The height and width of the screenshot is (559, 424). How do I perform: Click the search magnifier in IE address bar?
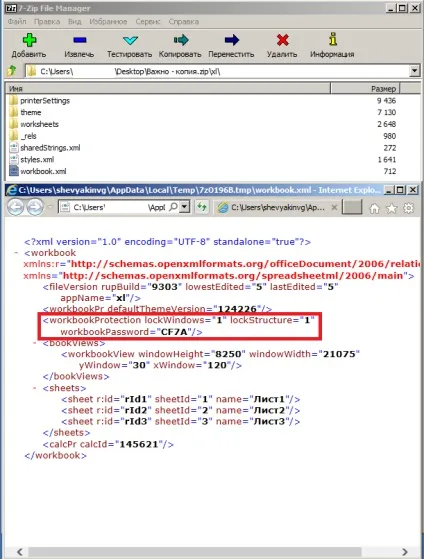tap(173, 207)
